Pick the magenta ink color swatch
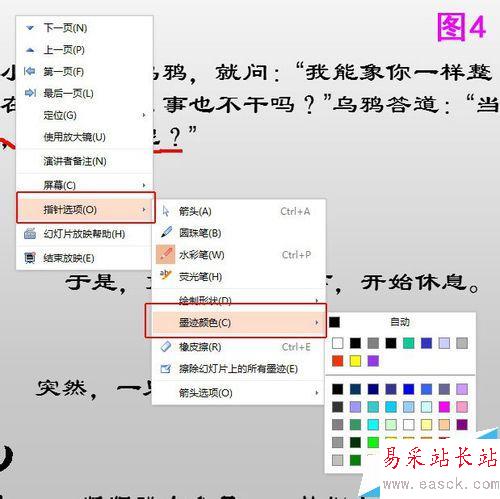The width and height of the screenshot is (500, 499). pos(444,407)
